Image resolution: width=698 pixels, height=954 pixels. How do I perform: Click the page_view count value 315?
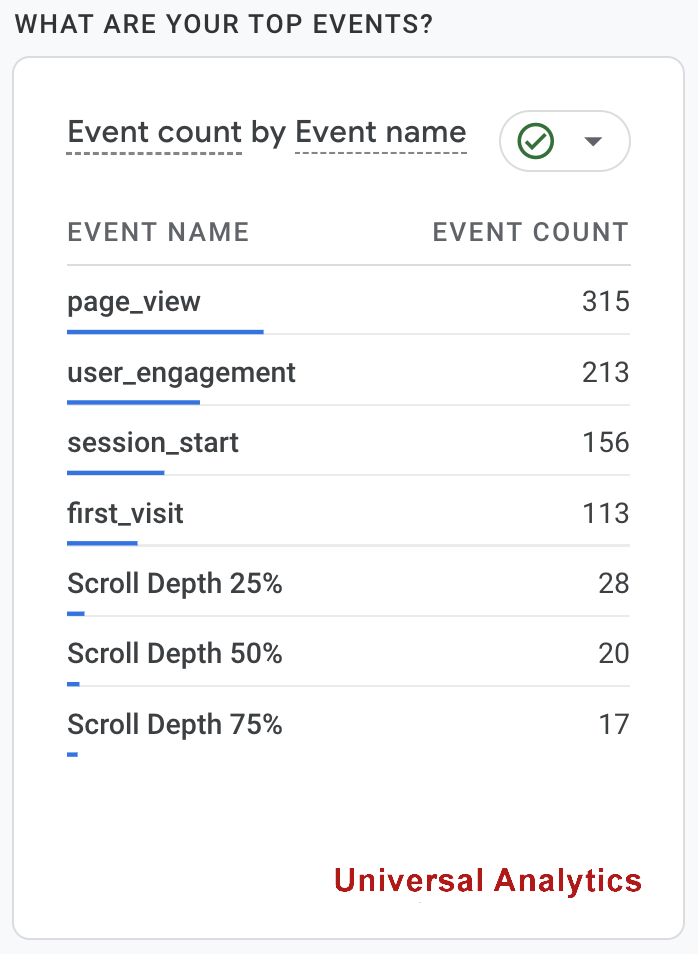pos(605,301)
